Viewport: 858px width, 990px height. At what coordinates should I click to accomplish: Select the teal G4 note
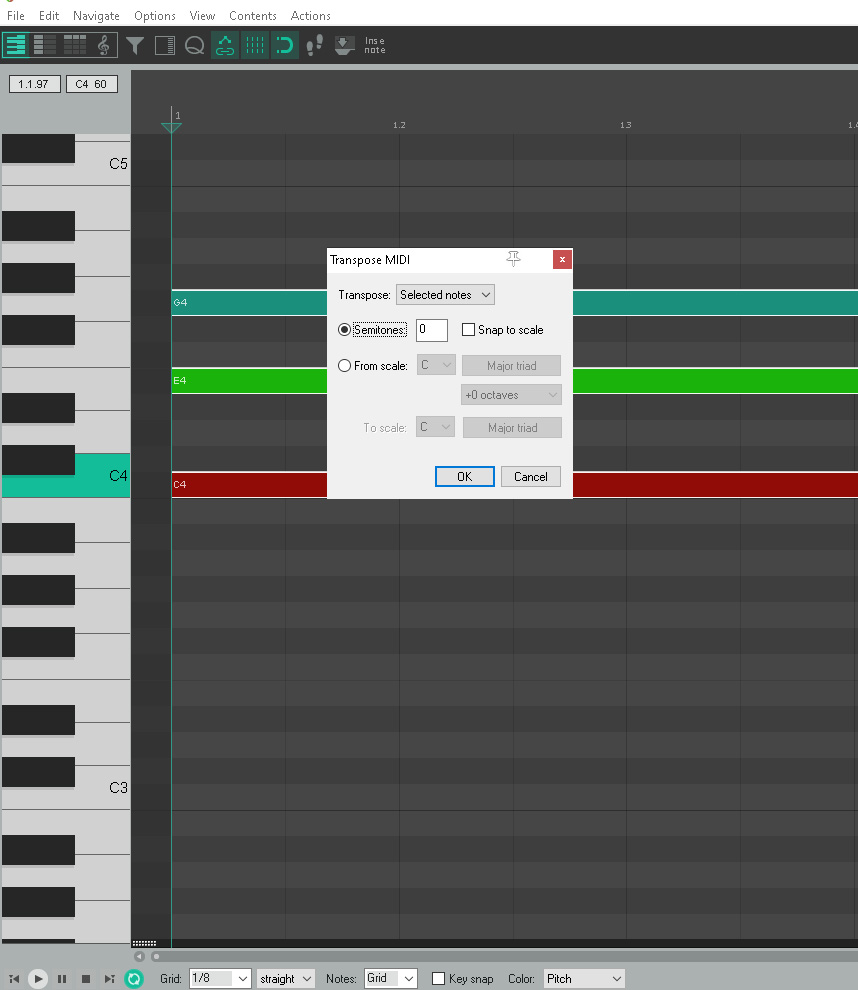(x=249, y=302)
